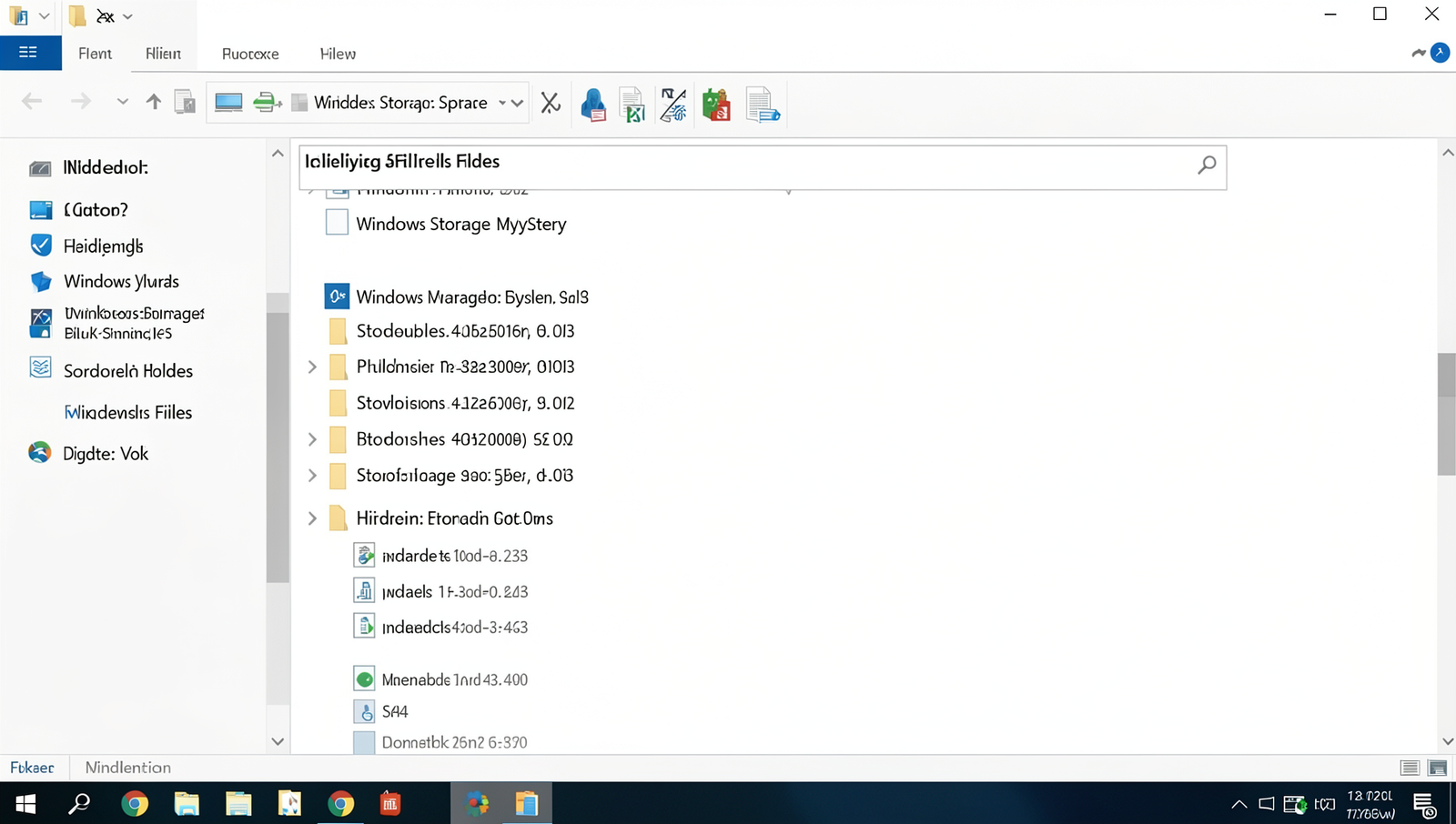Open 'Miαdevsłıs Filles' in the sidebar

click(x=128, y=413)
